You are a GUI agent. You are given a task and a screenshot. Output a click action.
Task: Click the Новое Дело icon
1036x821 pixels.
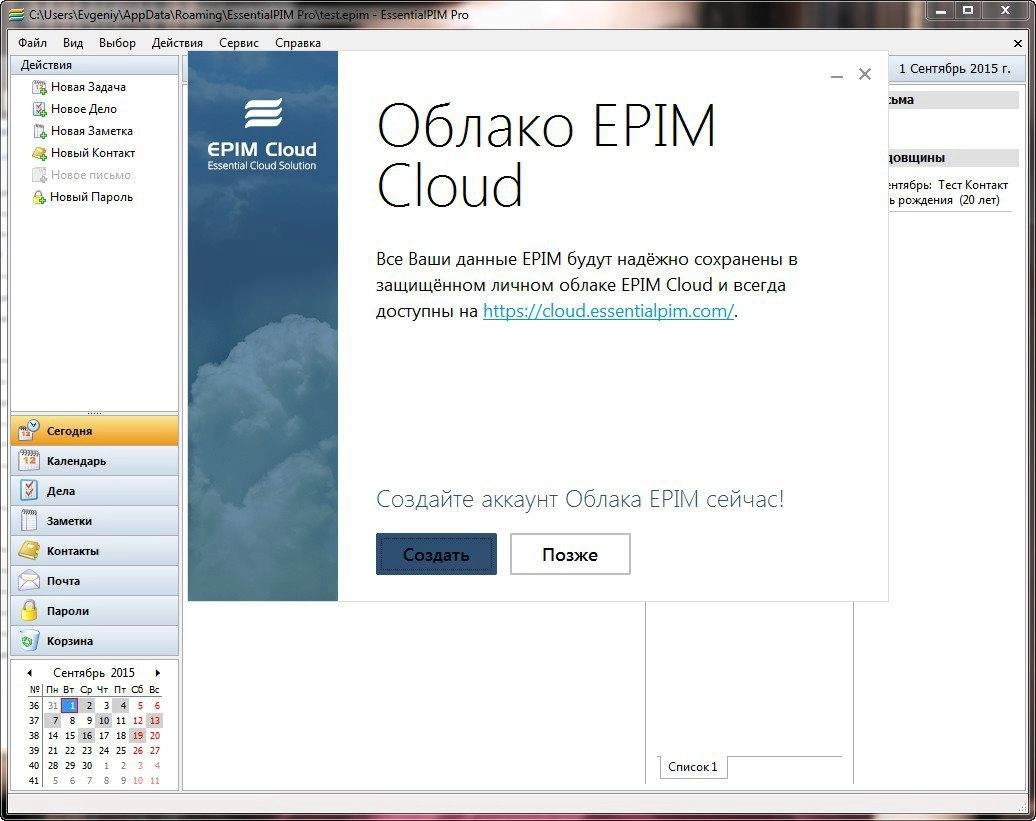(40, 109)
